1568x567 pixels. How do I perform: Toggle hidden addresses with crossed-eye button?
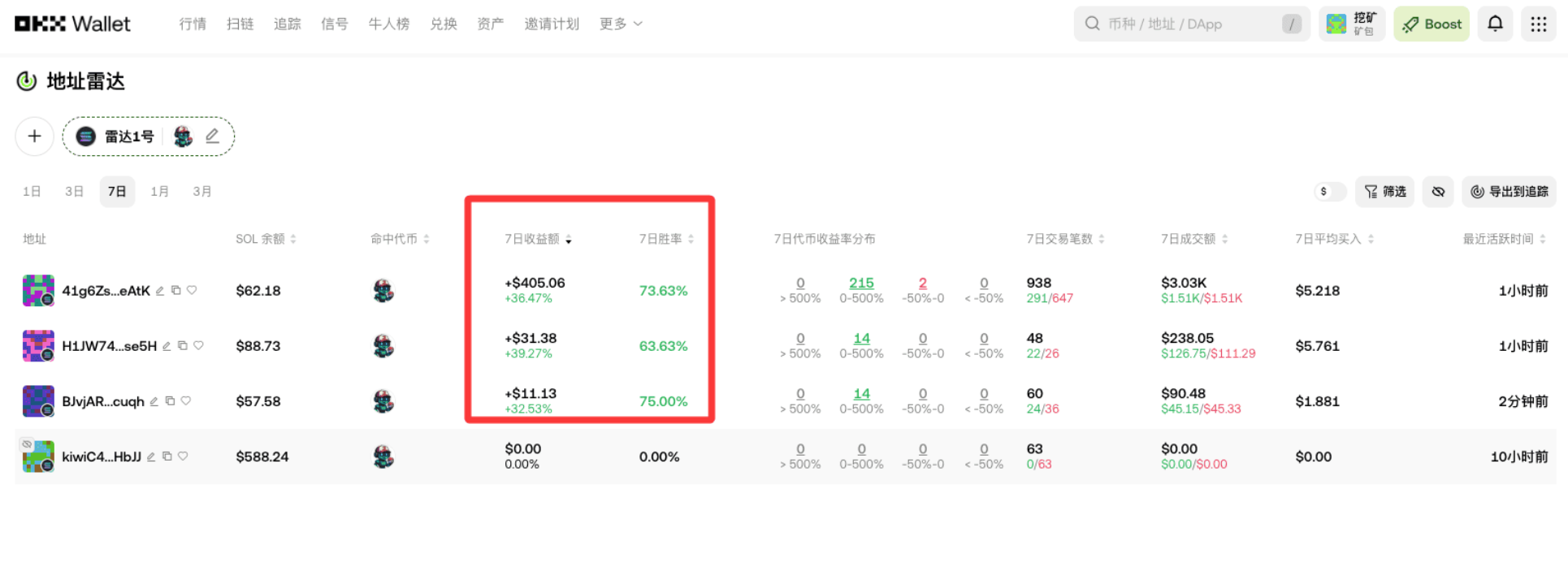tap(1438, 192)
